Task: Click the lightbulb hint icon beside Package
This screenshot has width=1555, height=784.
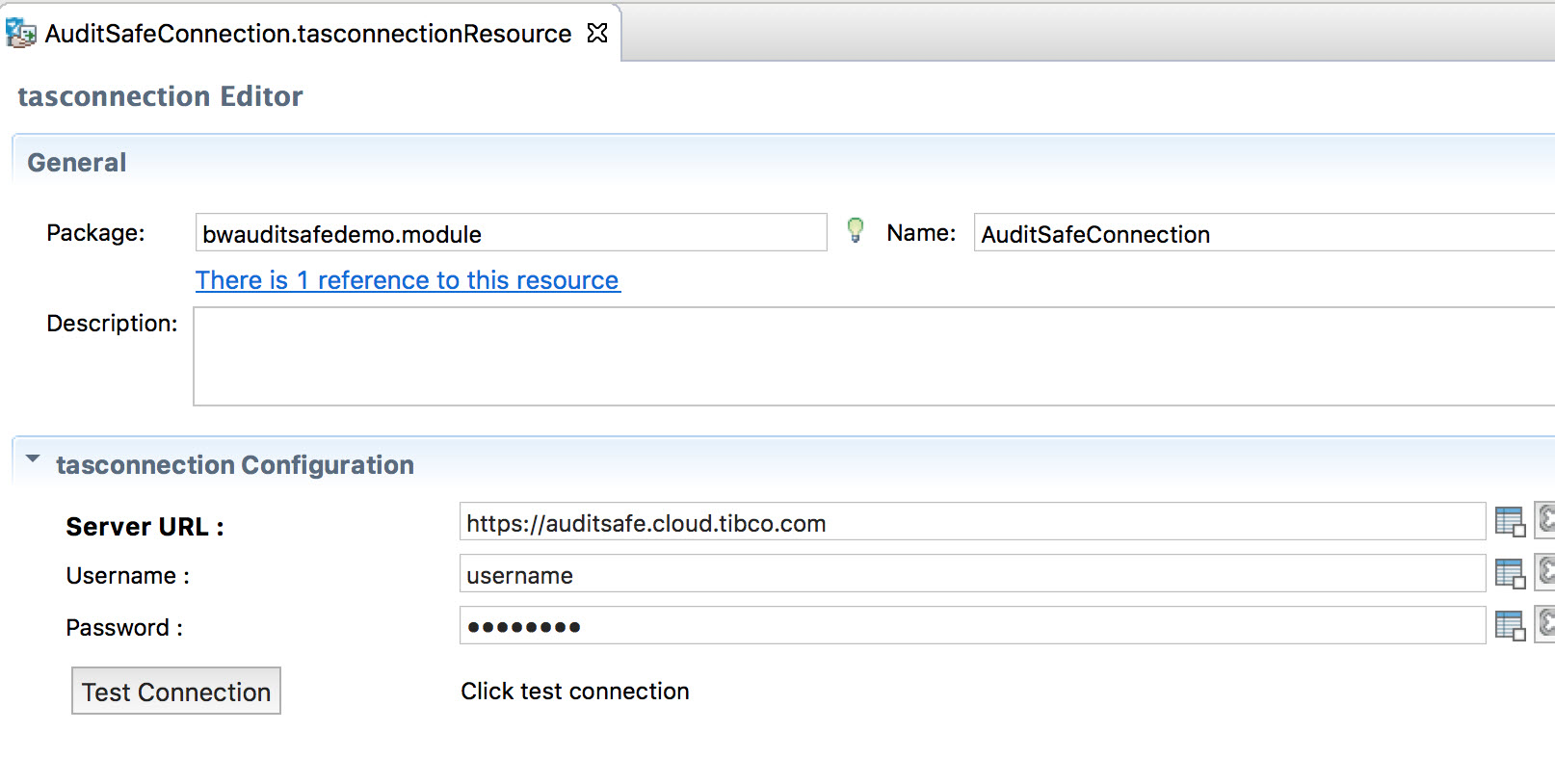Action: click(x=855, y=230)
